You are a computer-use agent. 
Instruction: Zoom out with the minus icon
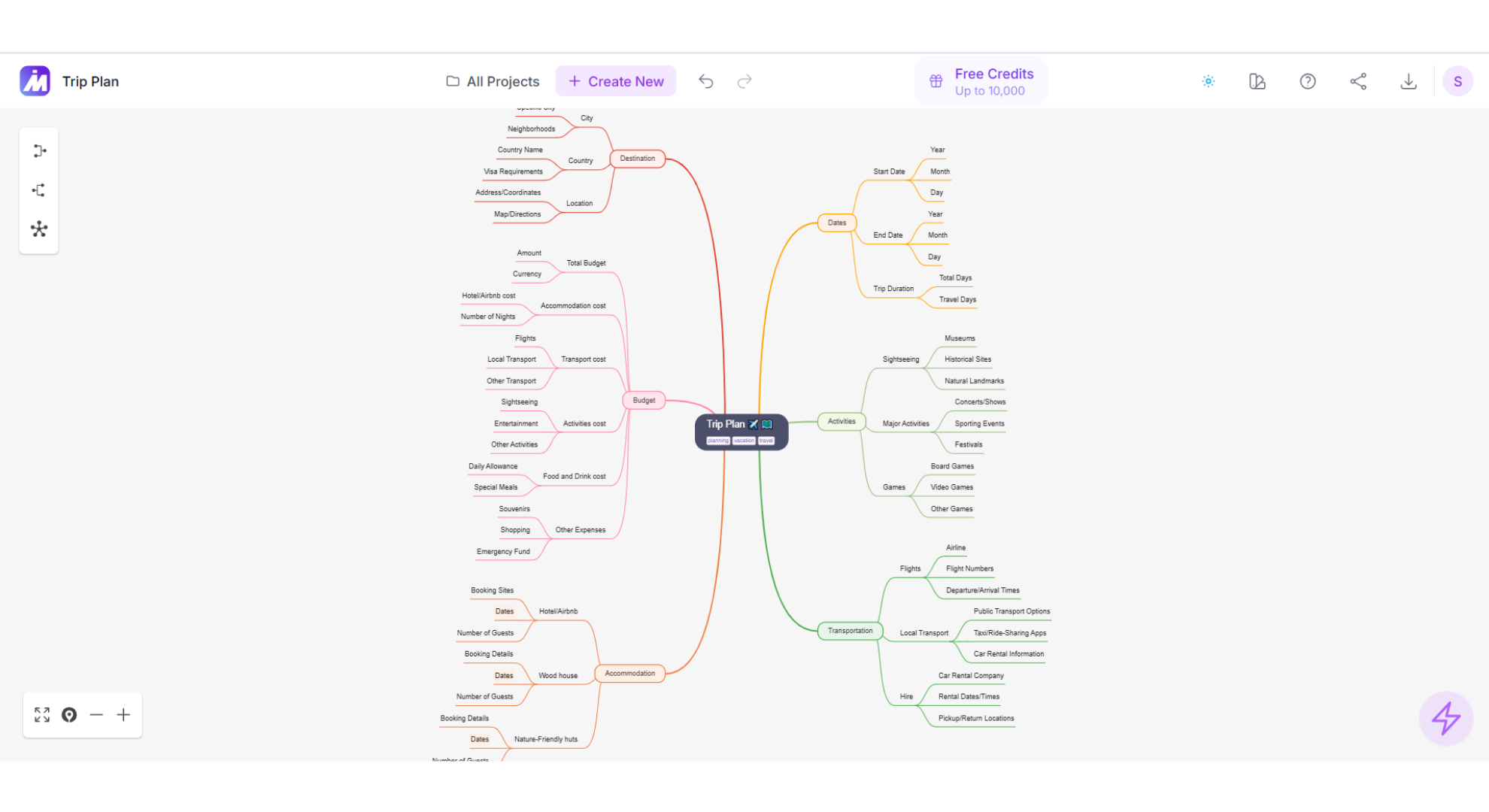[96, 715]
